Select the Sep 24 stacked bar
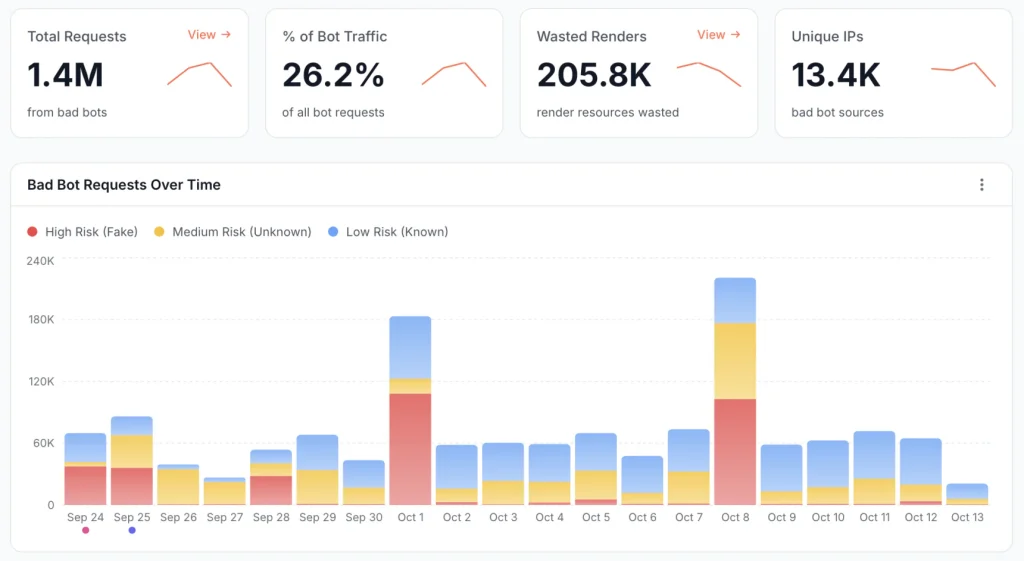 click(x=86, y=469)
